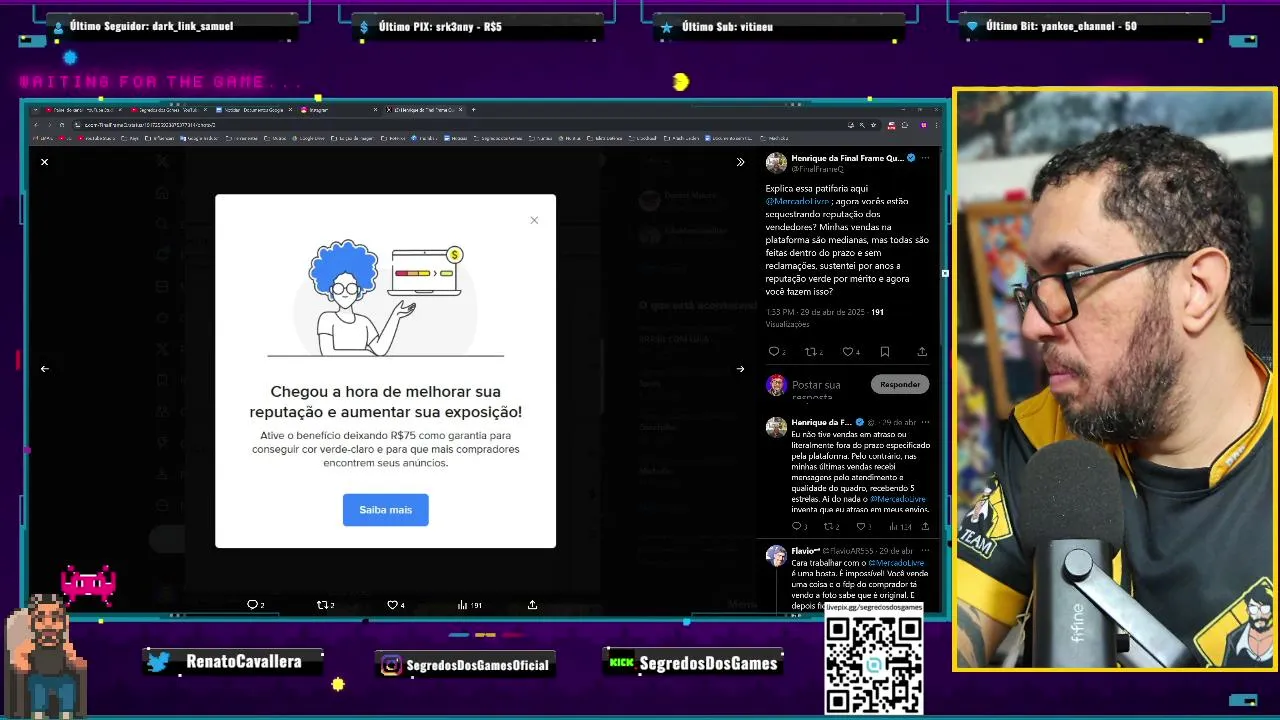Viewport: 1280px width, 720px height.
Task: Open Flavio's profile avatar
Action: (776, 556)
